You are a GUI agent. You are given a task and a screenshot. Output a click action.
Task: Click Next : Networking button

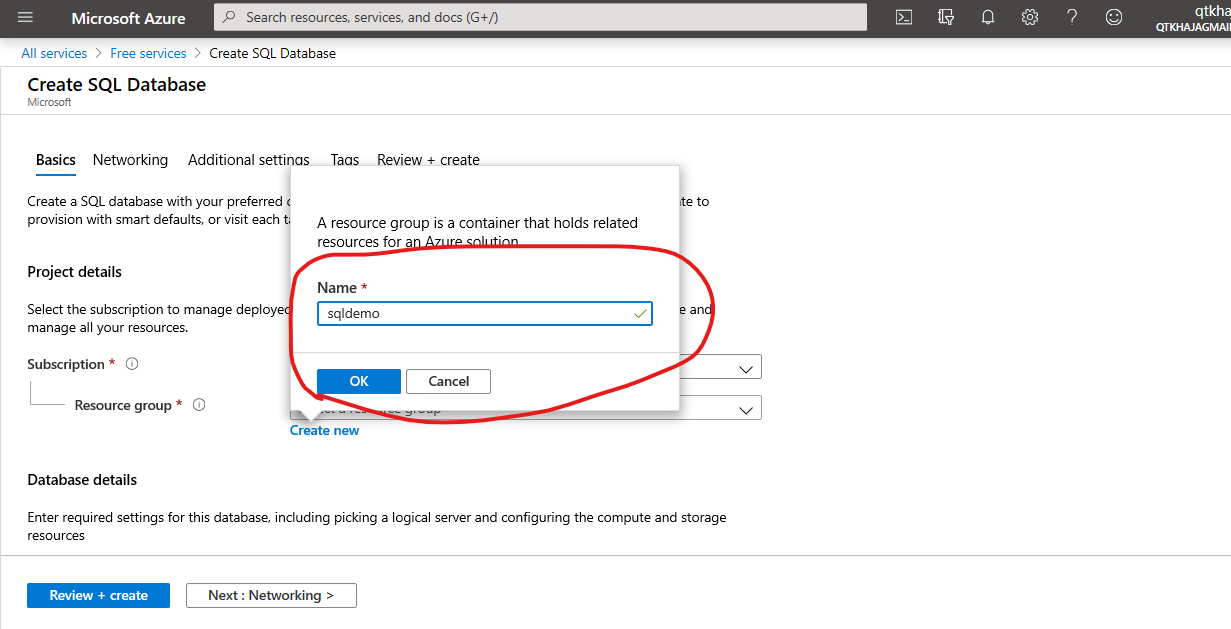[x=271, y=595]
